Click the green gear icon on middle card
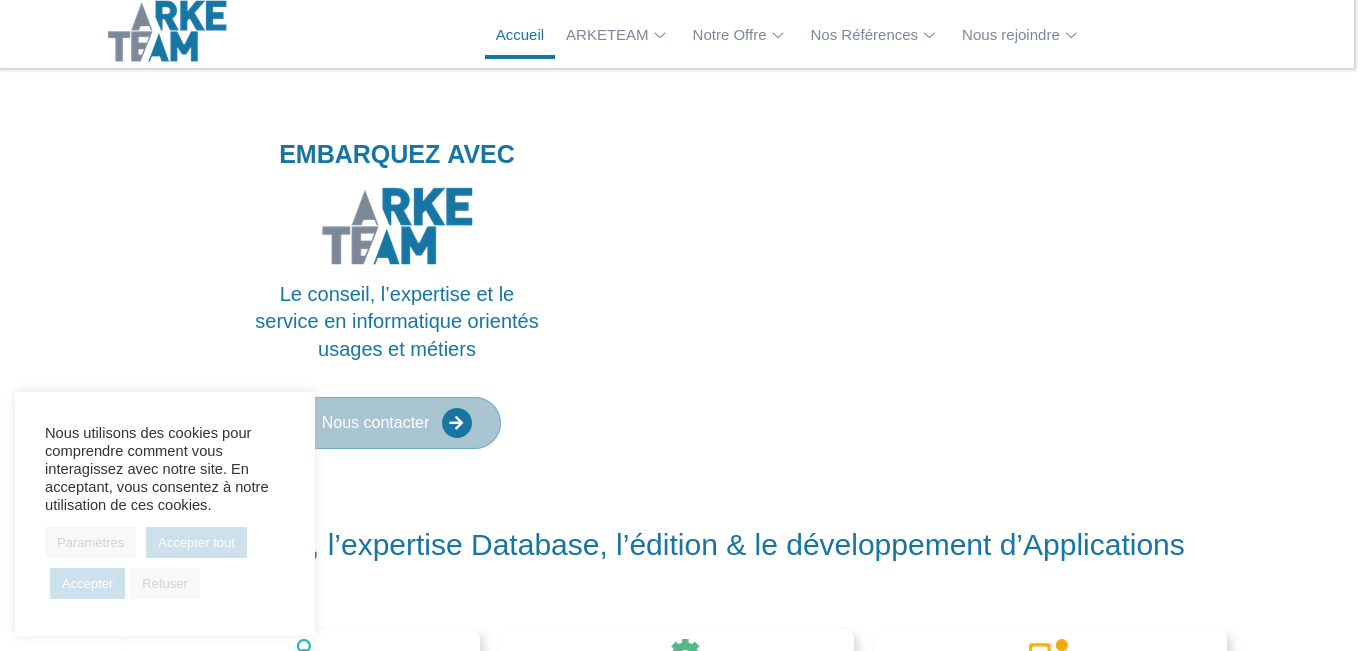The height and width of the screenshot is (651, 1366). [685, 645]
